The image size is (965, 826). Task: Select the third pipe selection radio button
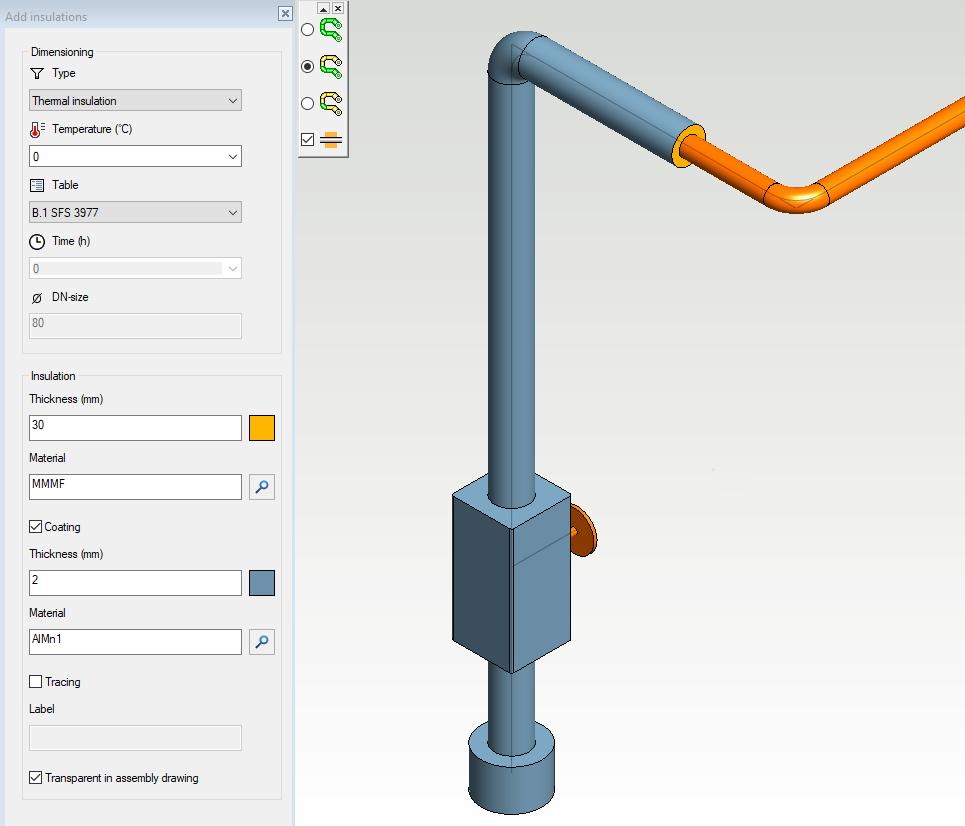[307, 103]
